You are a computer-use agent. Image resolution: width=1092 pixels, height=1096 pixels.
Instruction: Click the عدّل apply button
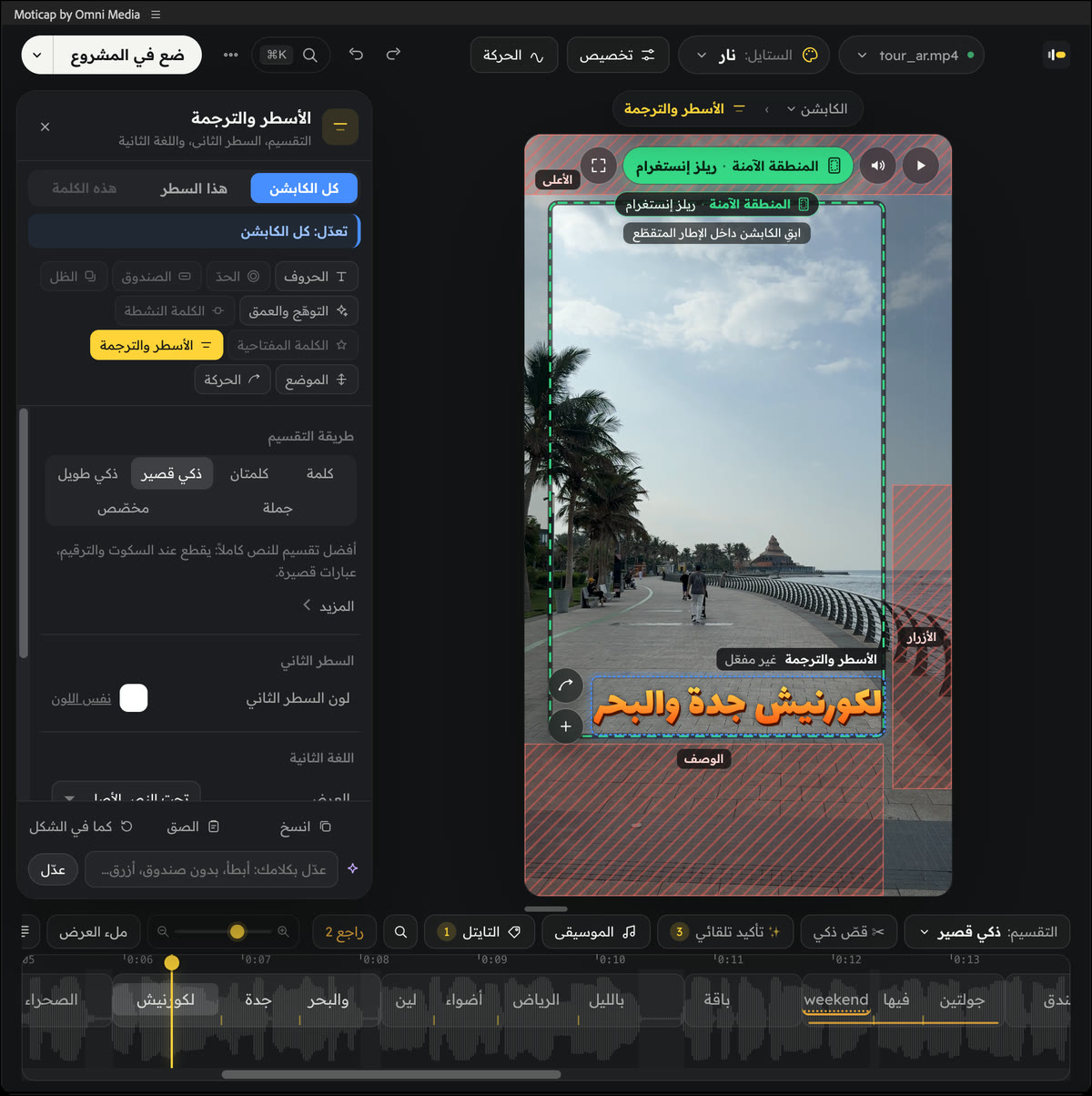53,869
